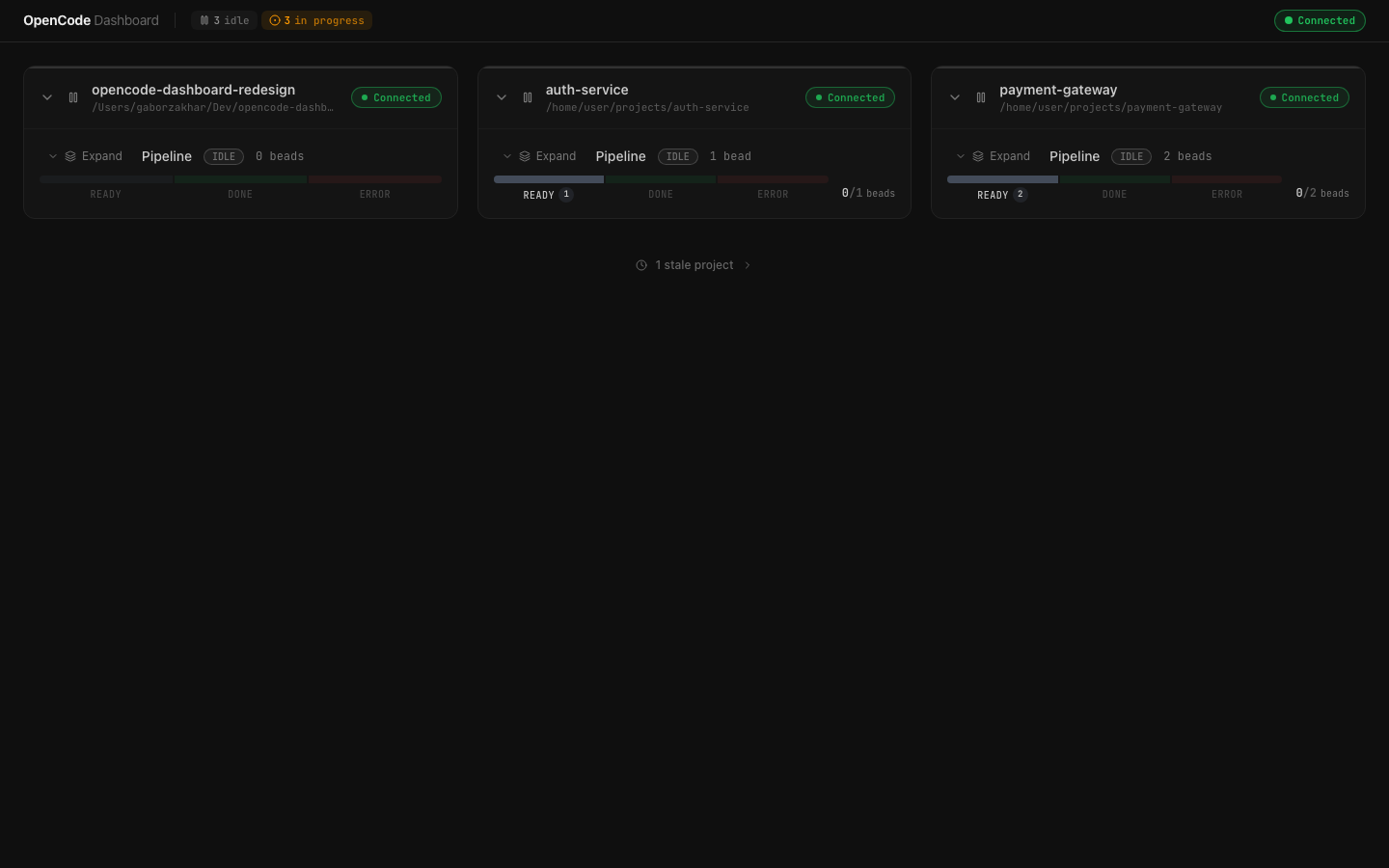Collapse the auth-service project card
This screenshot has height=868, width=1389.
[502, 97]
